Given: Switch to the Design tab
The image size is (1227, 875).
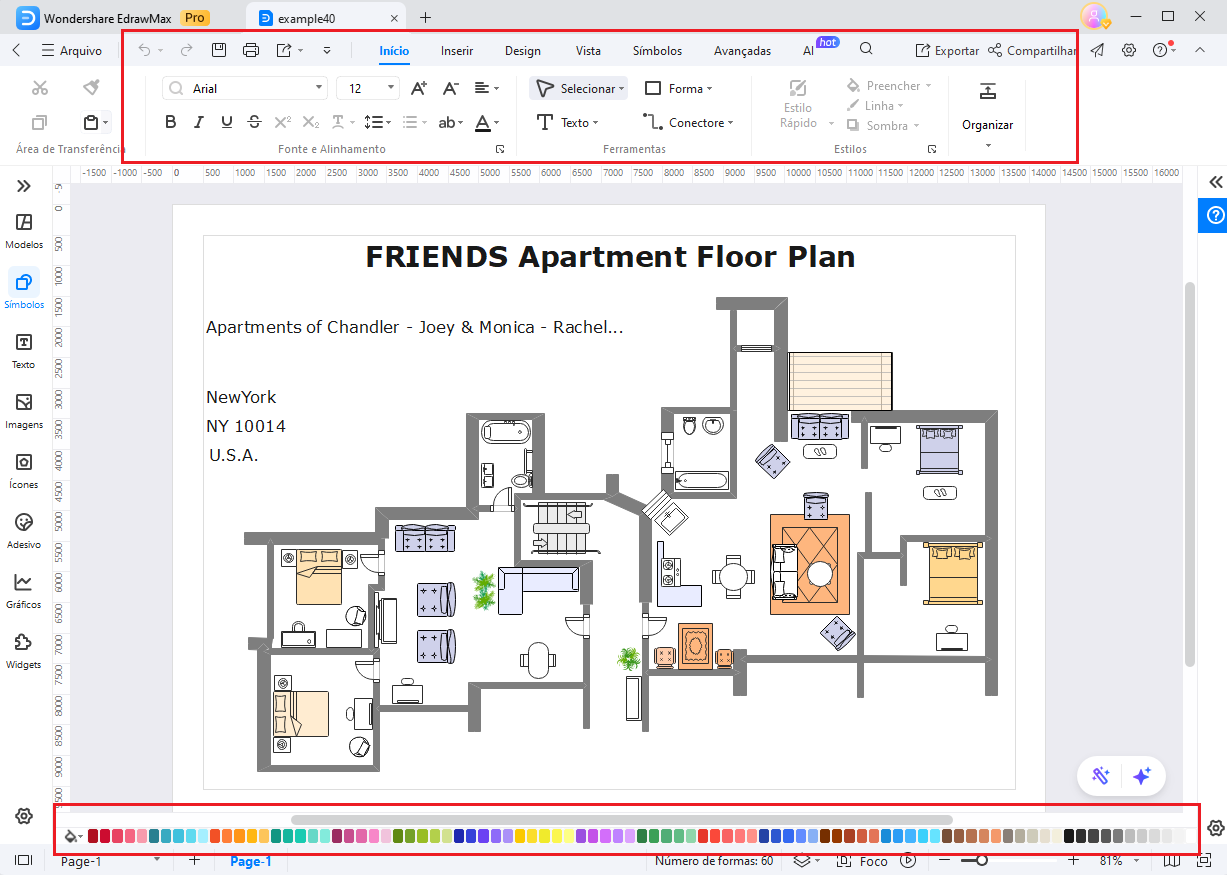Looking at the screenshot, I should 523,51.
